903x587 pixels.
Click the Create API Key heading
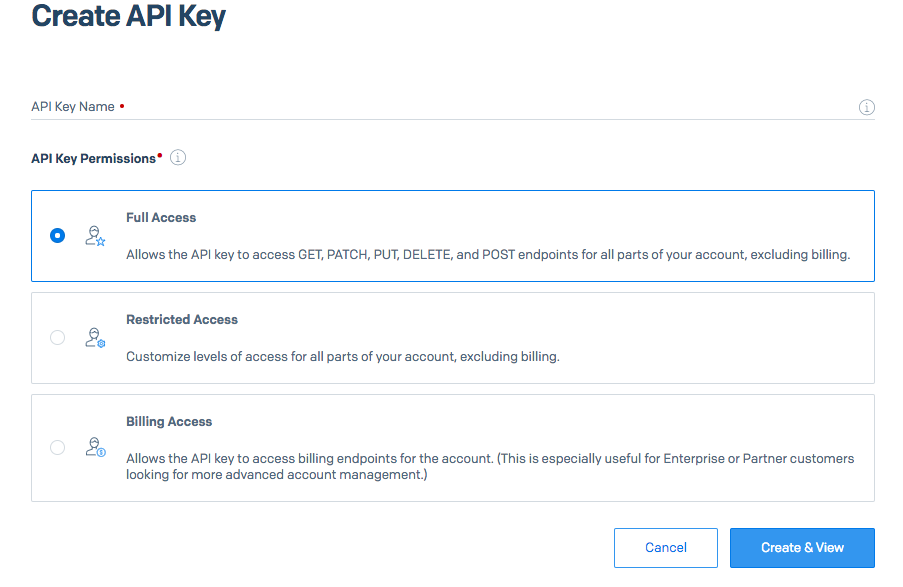coord(129,17)
